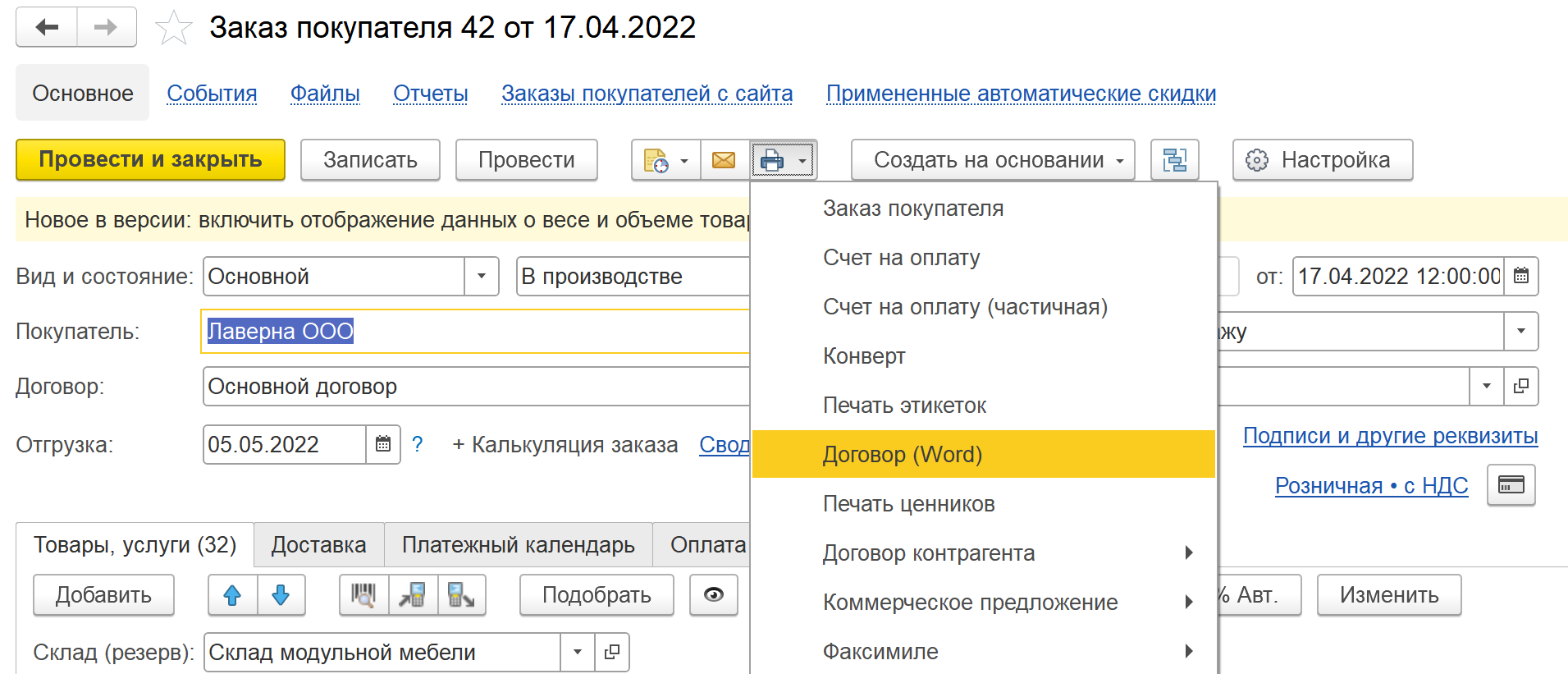Expand the Вид dropdown showing Основной

482,277
